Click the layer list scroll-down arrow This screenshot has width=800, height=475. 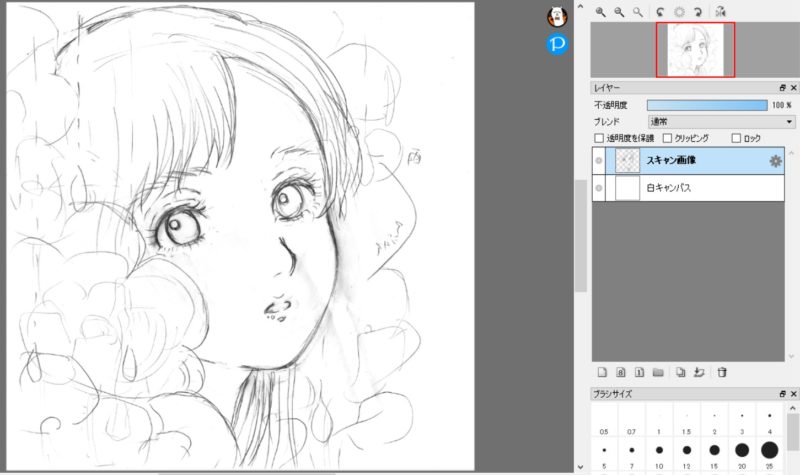pos(791,356)
